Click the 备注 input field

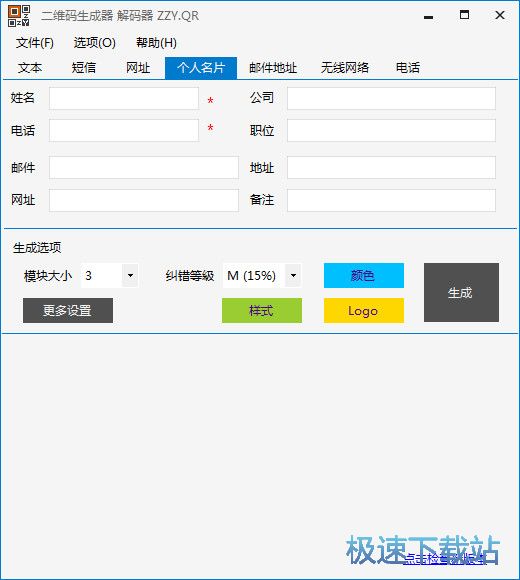(391, 200)
